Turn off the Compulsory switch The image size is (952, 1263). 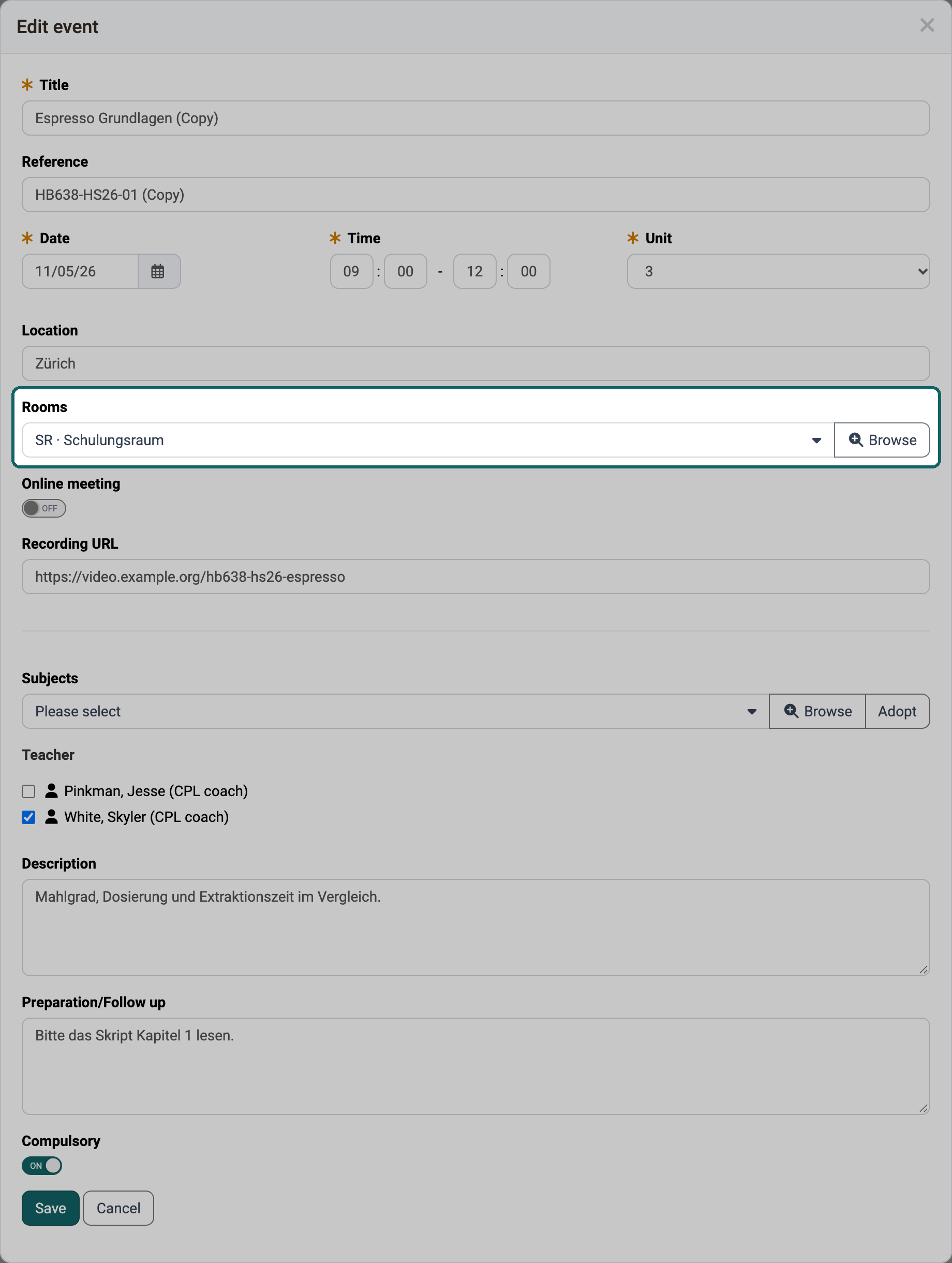coord(42,1165)
